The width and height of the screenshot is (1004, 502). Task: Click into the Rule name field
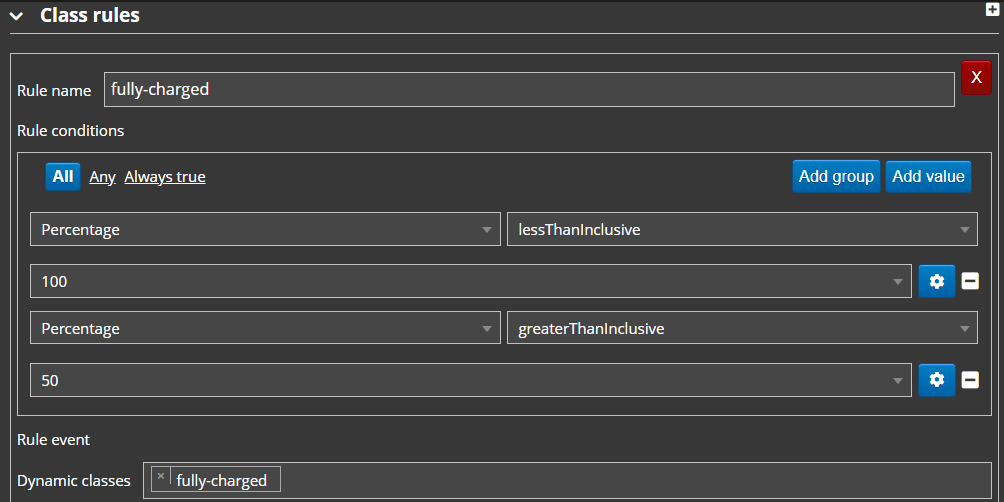(x=529, y=90)
